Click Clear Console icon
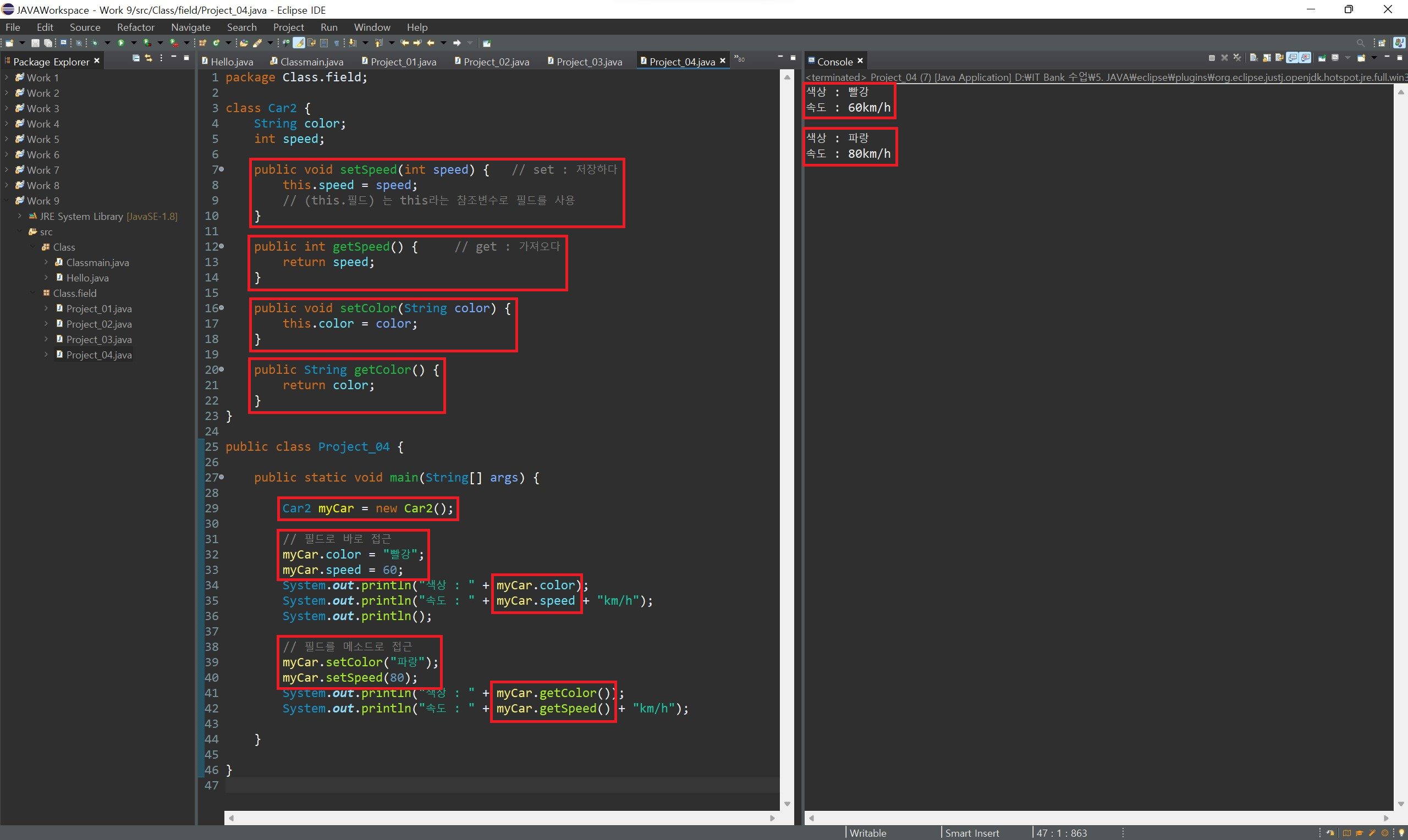1408x840 pixels. pos(1254,58)
